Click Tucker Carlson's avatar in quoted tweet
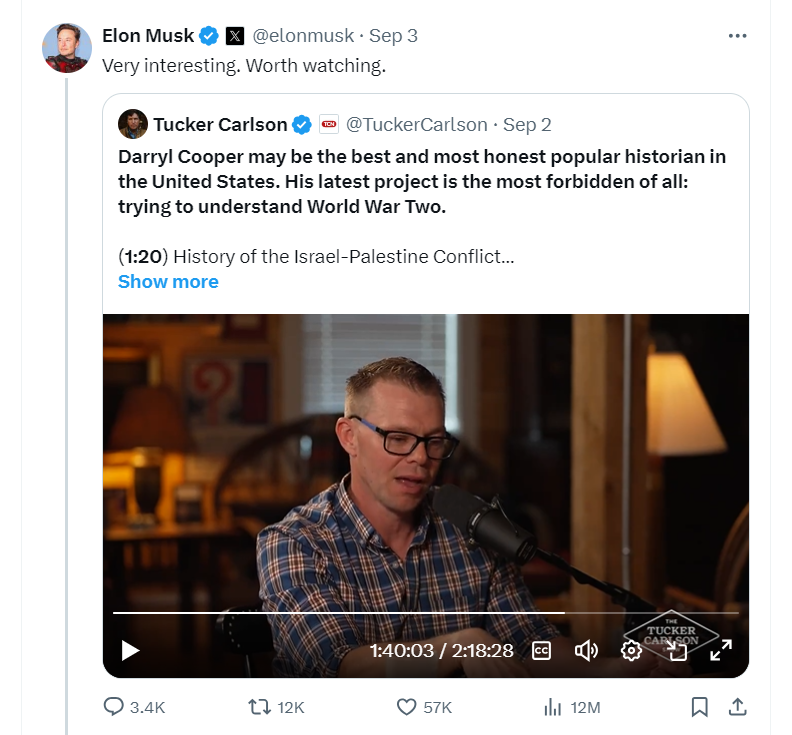The image size is (792, 735). pyautogui.click(x=133, y=124)
